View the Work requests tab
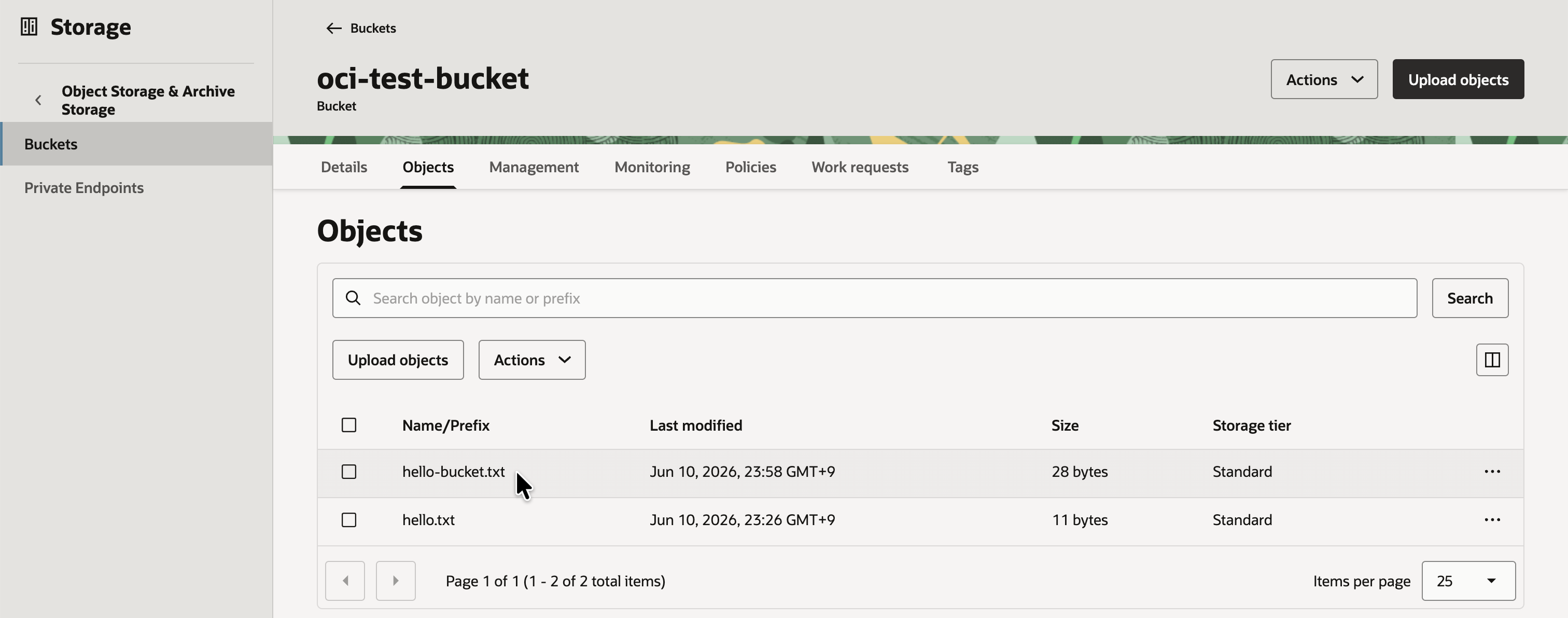Screen dimensions: 1568x618 (x=860, y=167)
